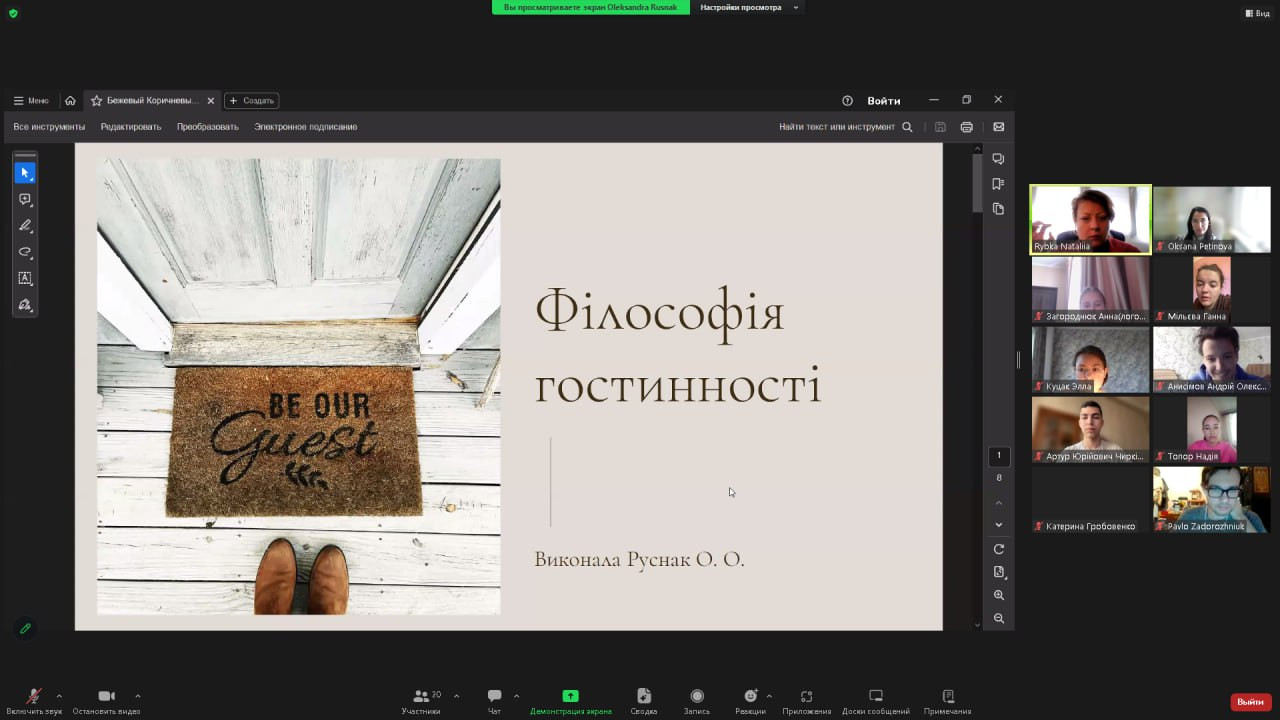Screen dimensions: 1280x720
Task: Open Все инструменты tab
Action: click(x=49, y=127)
